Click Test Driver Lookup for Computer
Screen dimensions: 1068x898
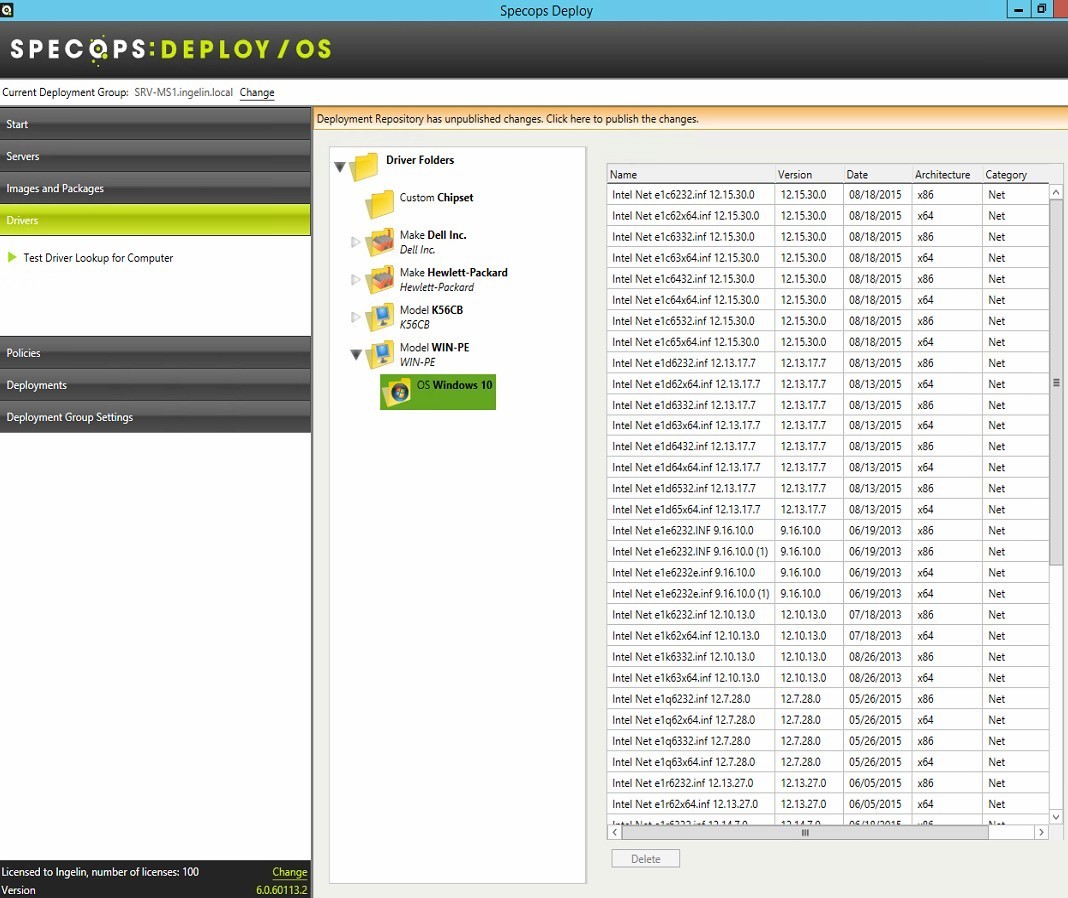pyautogui.click(x=98, y=258)
